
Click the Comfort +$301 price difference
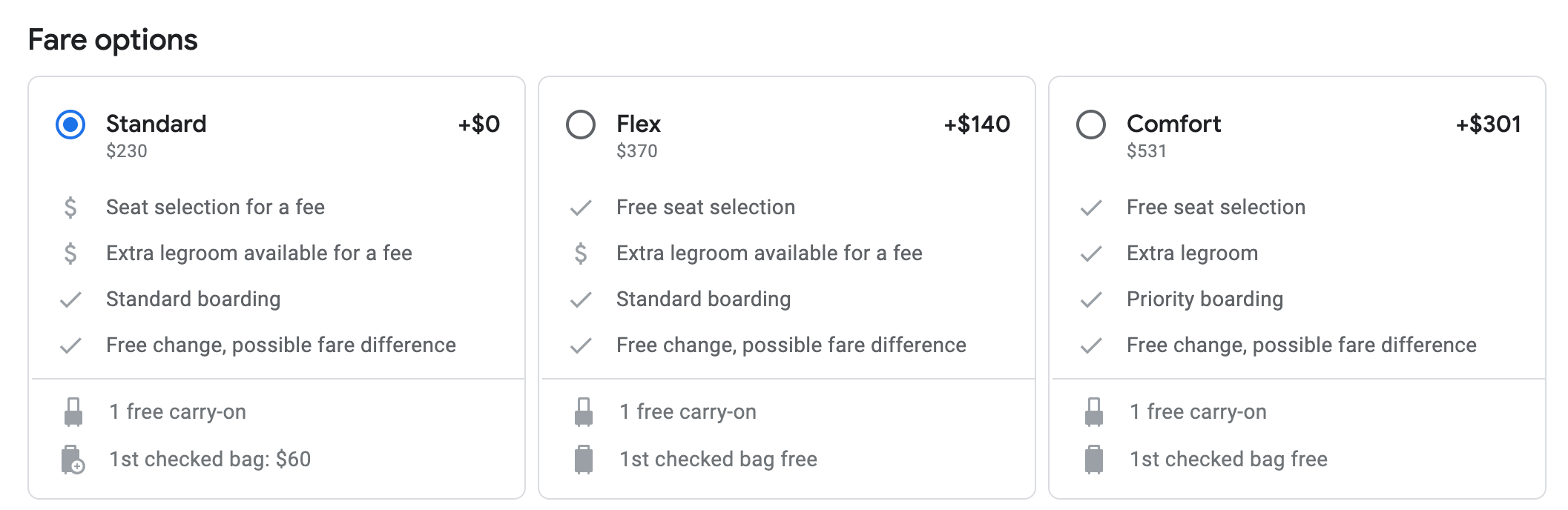coord(1488,124)
